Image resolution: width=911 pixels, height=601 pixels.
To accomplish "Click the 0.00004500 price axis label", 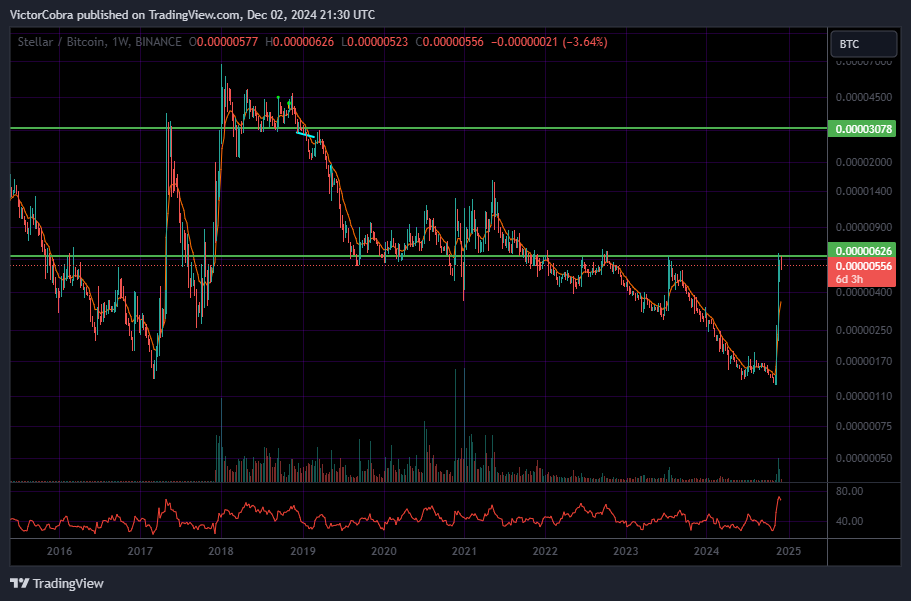I will click(x=863, y=97).
